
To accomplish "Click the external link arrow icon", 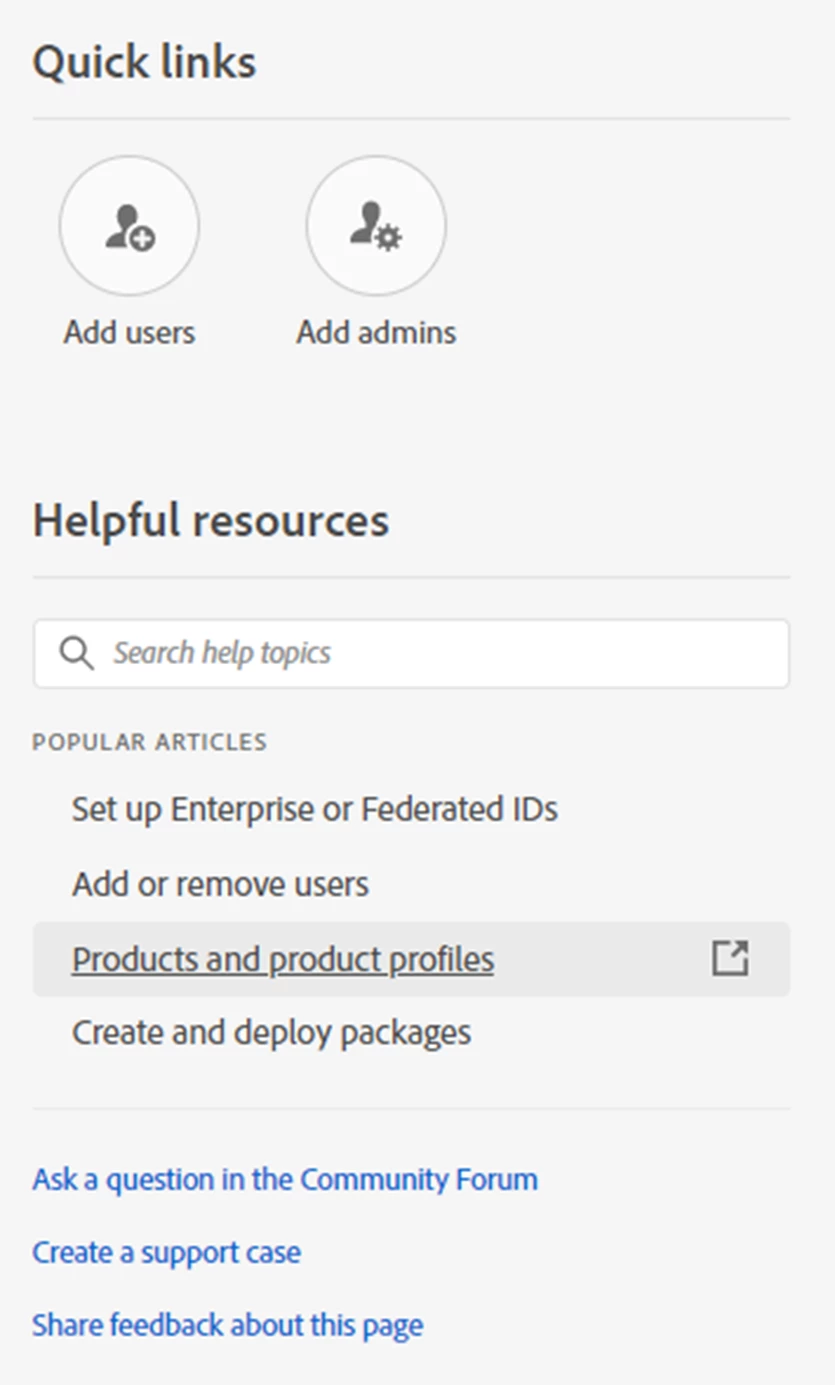I will [730, 958].
